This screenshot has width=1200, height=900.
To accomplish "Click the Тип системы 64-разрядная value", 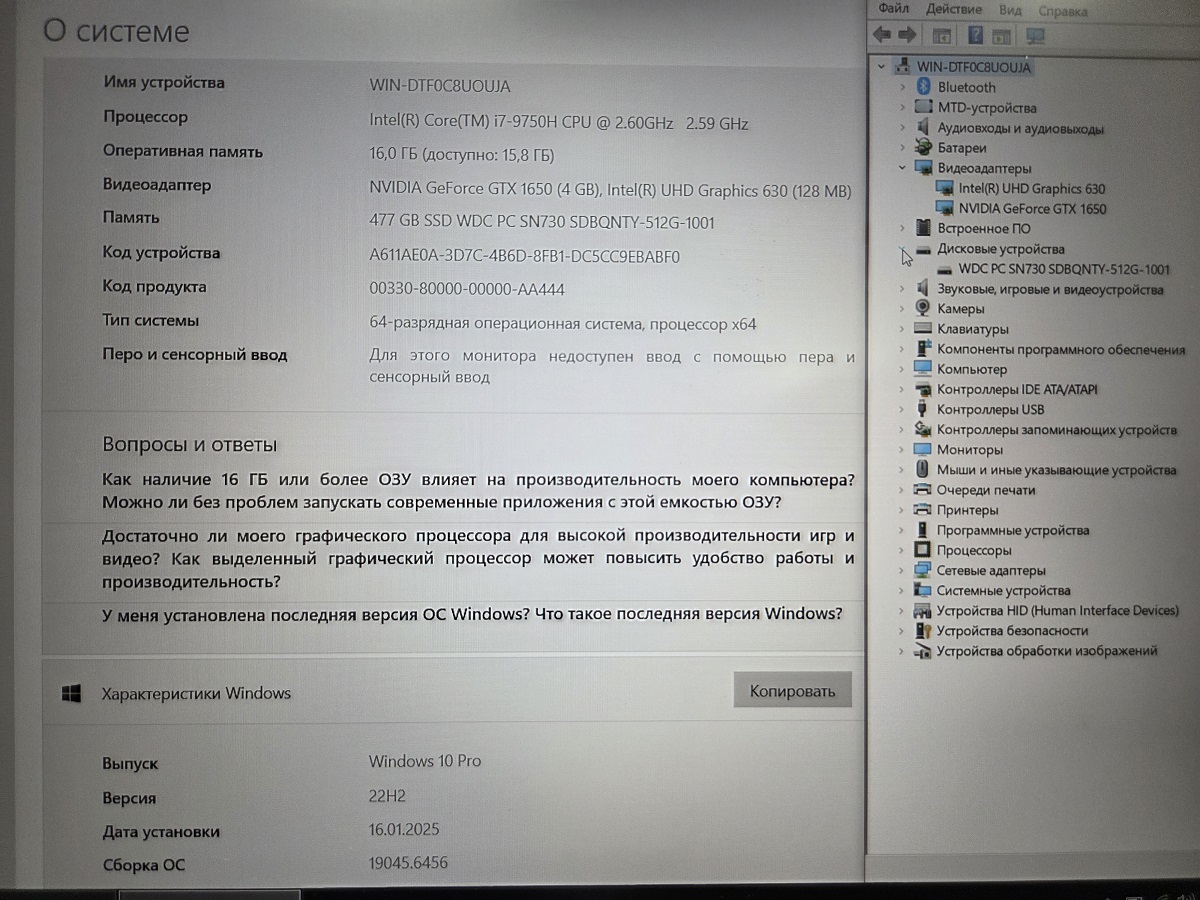I will [x=562, y=324].
